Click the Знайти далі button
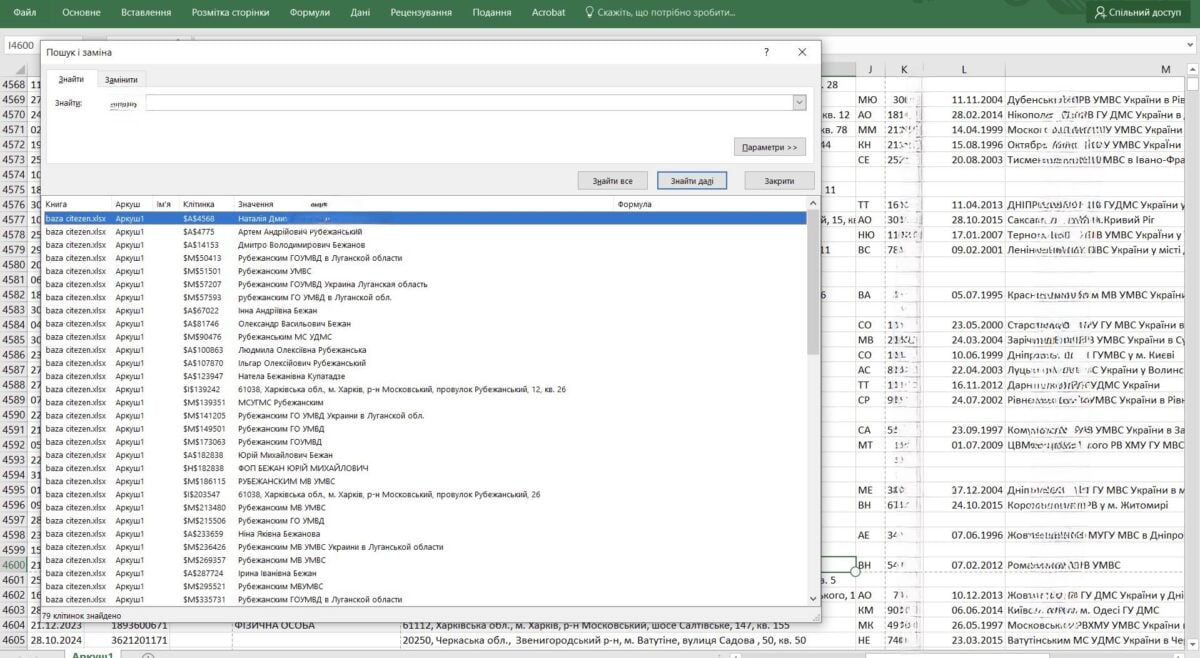1200x658 pixels. (x=692, y=181)
